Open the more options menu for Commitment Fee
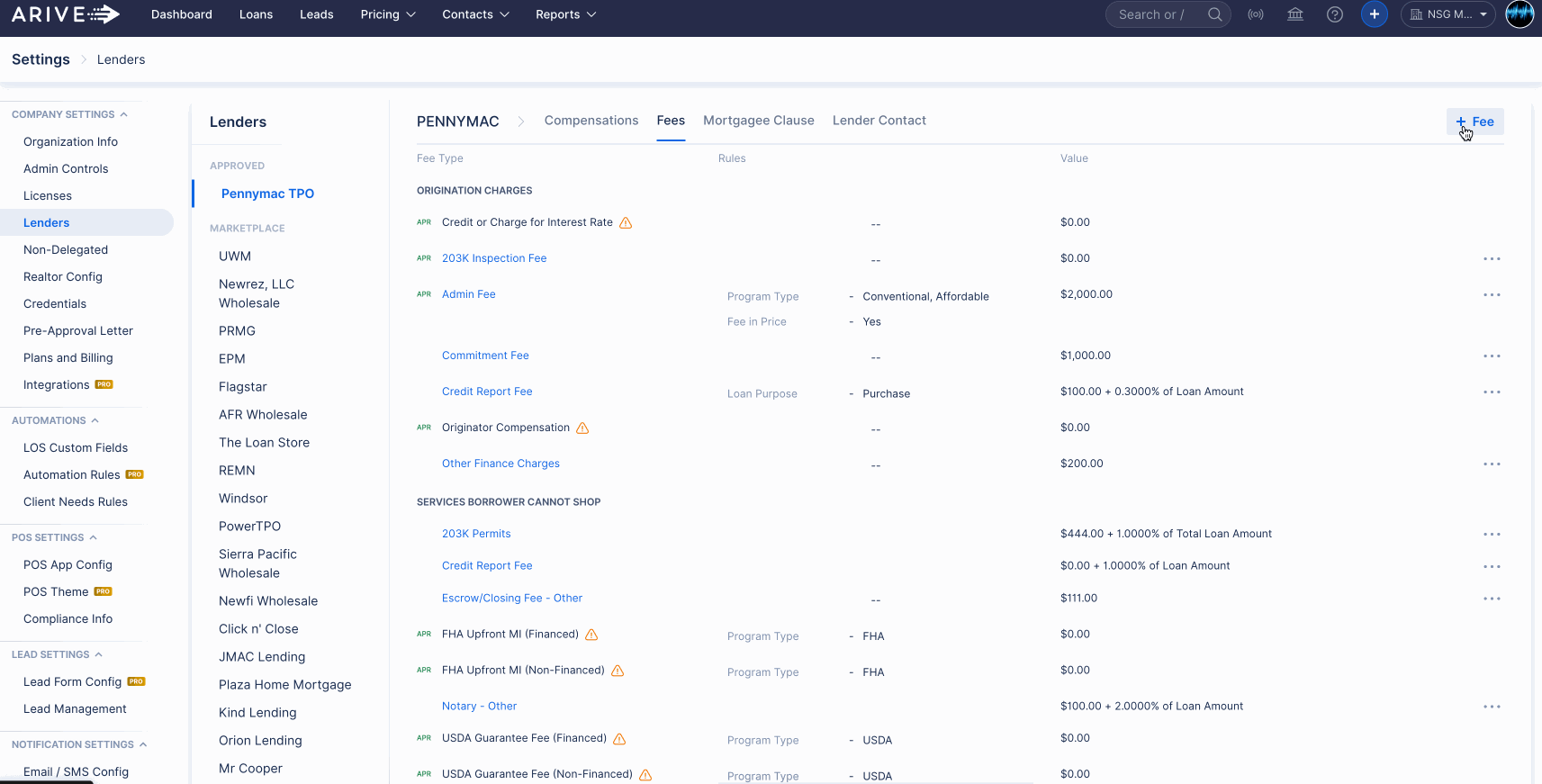The height and width of the screenshot is (784, 1542). tap(1492, 356)
